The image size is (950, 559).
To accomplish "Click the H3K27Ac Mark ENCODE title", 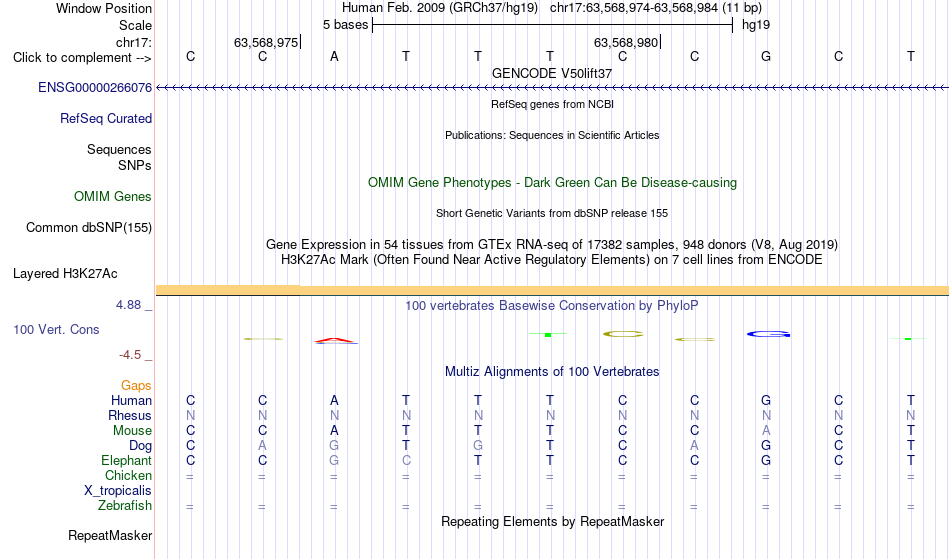I will click(x=552, y=260).
